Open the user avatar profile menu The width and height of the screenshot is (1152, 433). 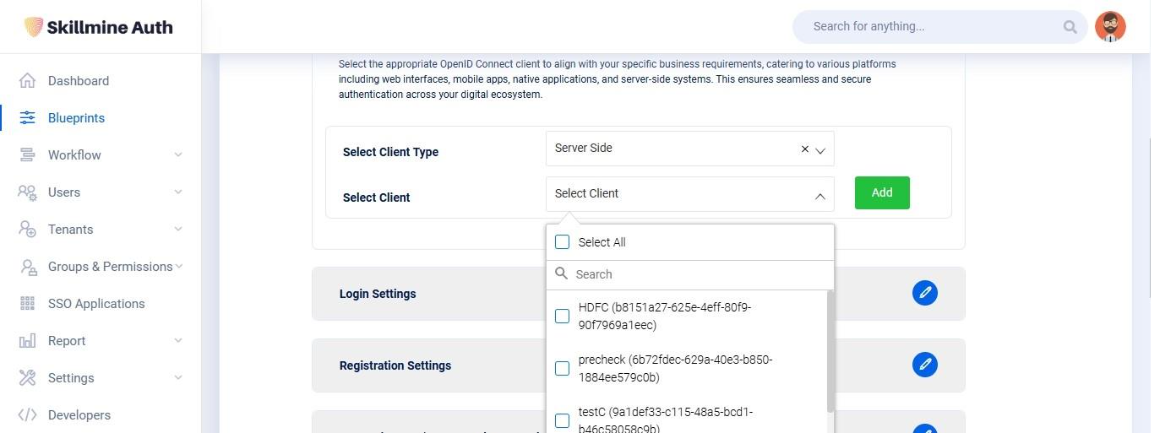pyautogui.click(x=1110, y=27)
